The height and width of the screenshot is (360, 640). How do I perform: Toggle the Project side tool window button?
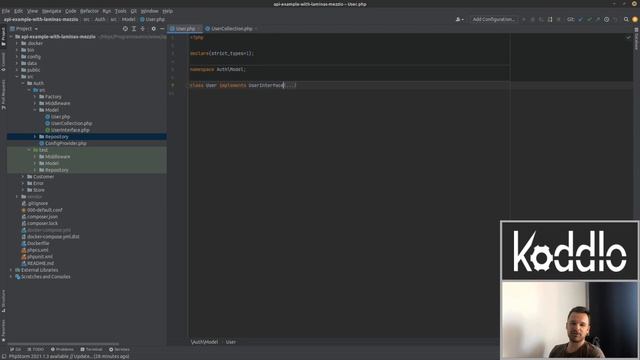3,37
